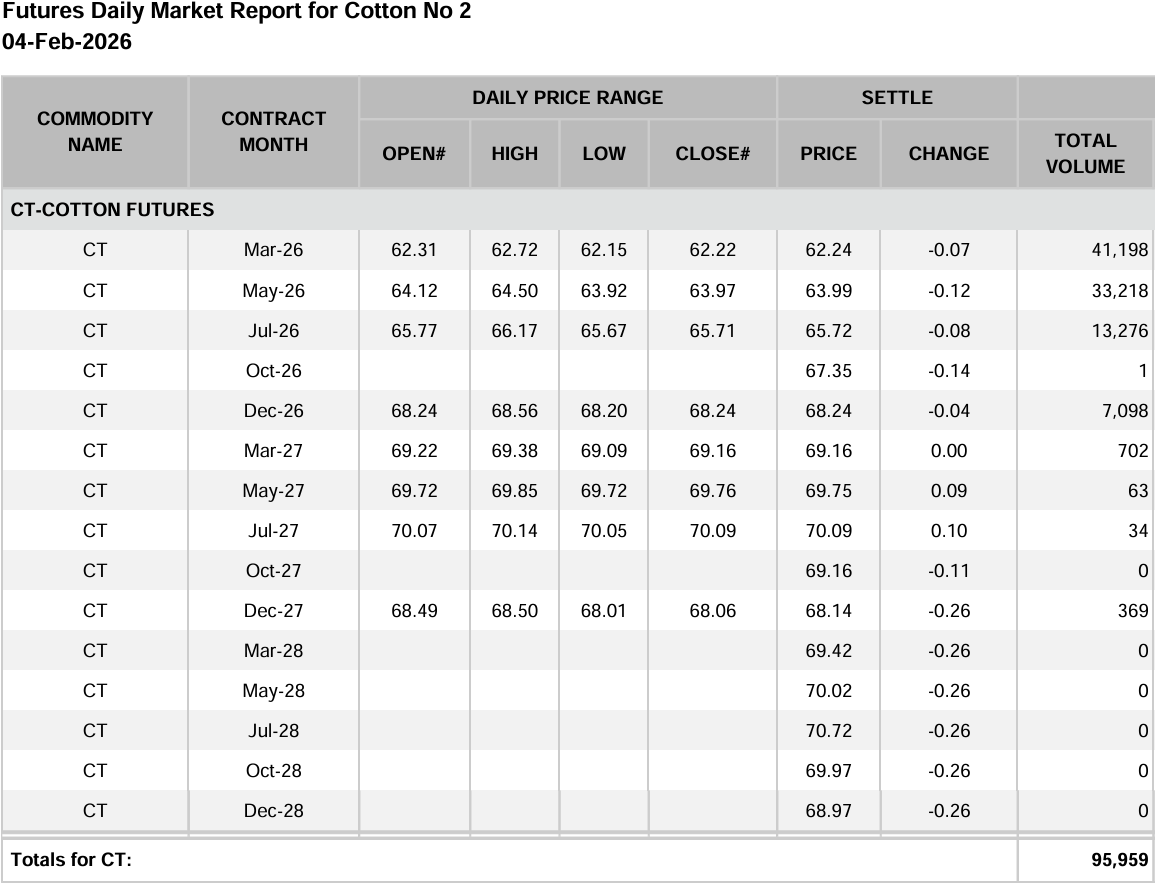Click the SETTLE group header
The width and height of the screenshot is (1155, 885).
pos(897,97)
